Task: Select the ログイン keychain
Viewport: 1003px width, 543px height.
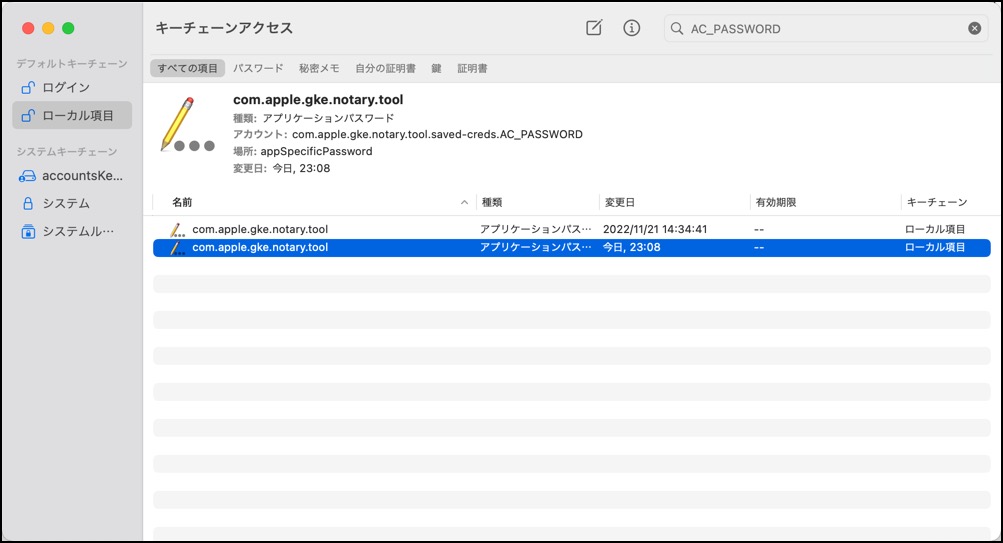Action: [72, 87]
